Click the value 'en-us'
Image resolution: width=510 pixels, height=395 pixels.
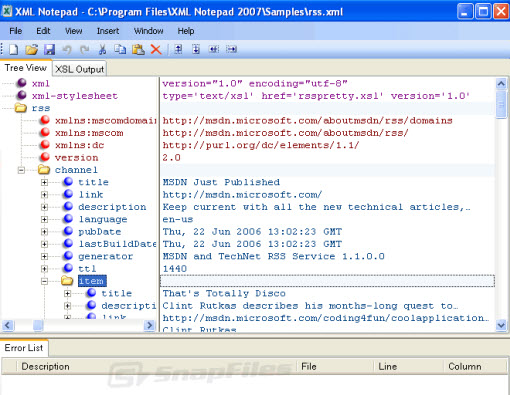coord(178,219)
